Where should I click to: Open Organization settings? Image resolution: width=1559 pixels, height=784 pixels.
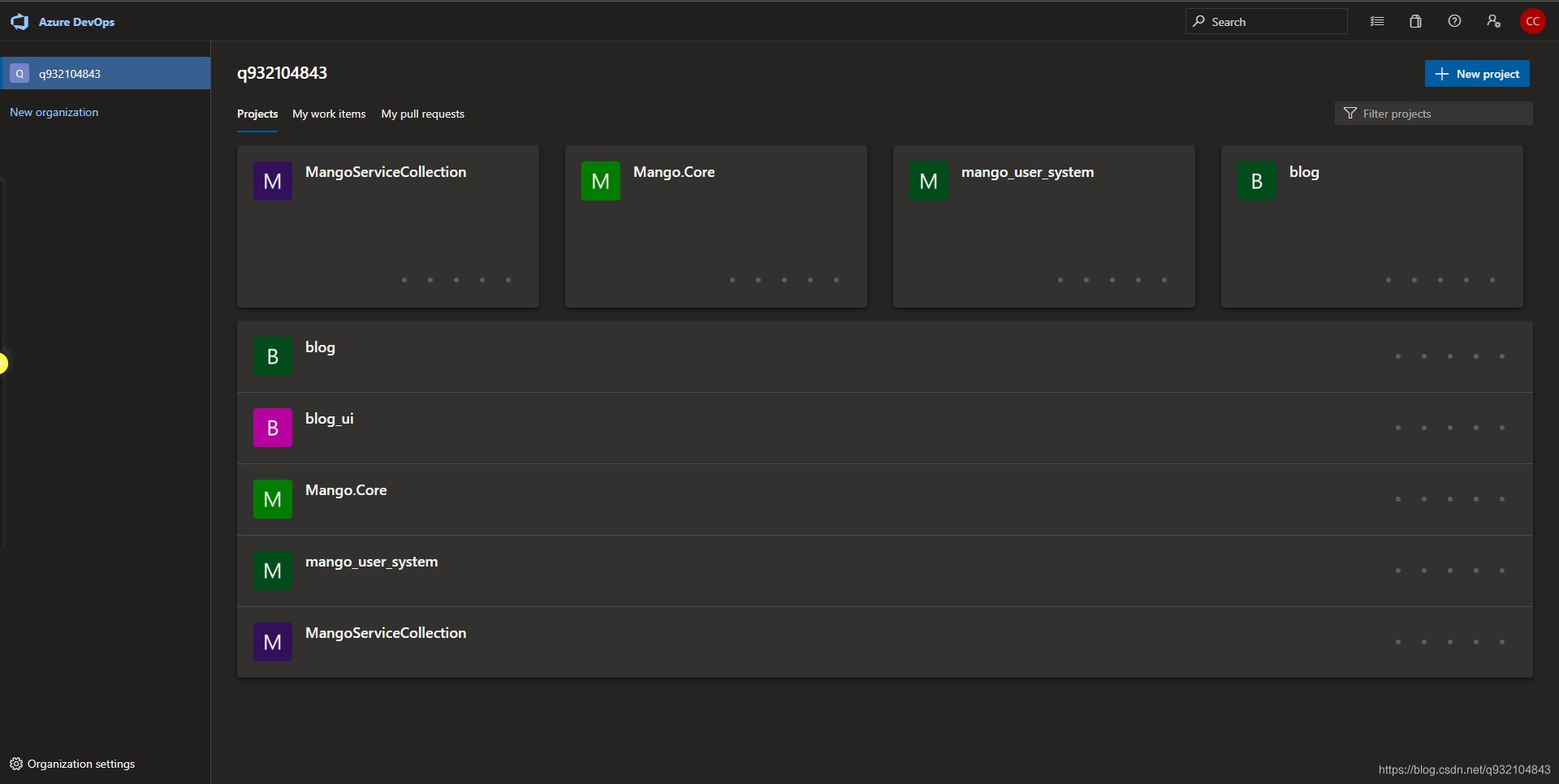(72, 764)
